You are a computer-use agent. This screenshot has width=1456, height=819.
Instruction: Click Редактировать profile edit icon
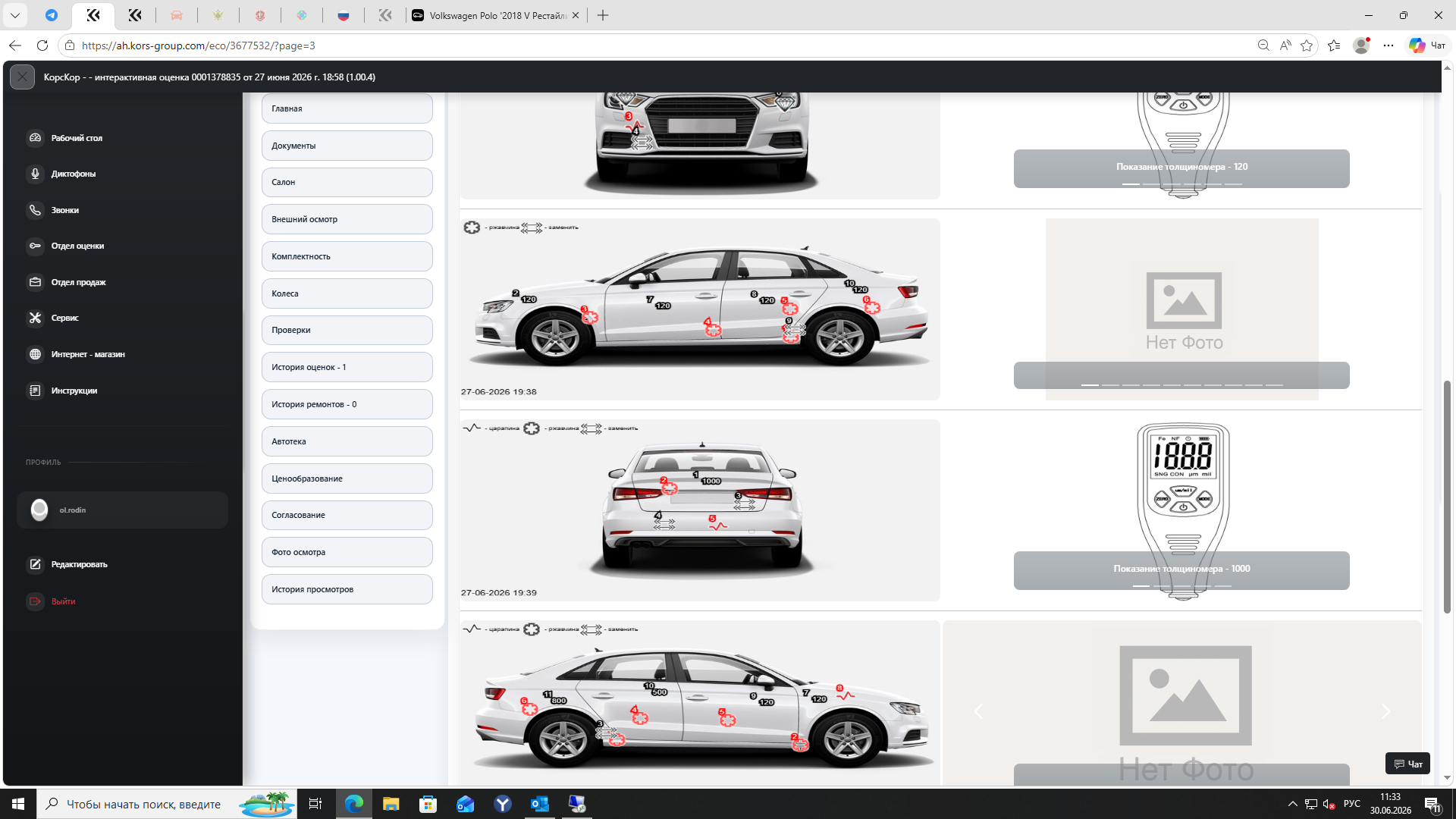coord(35,564)
